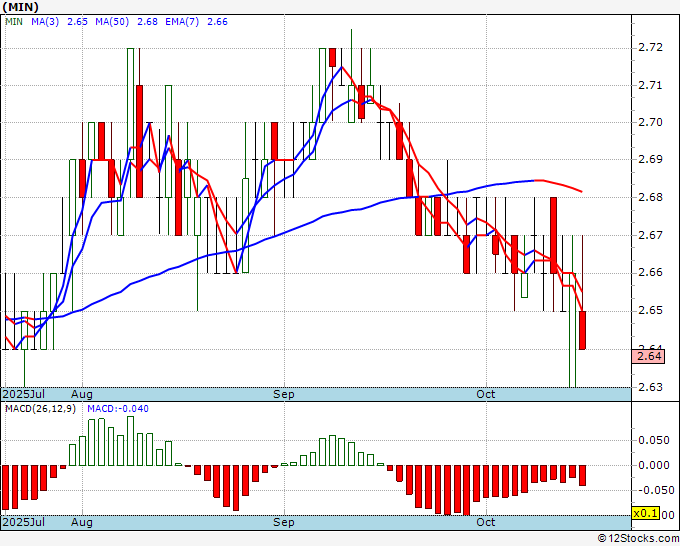
Task: Click the Aug label on MACD axis
Action: coord(82,522)
